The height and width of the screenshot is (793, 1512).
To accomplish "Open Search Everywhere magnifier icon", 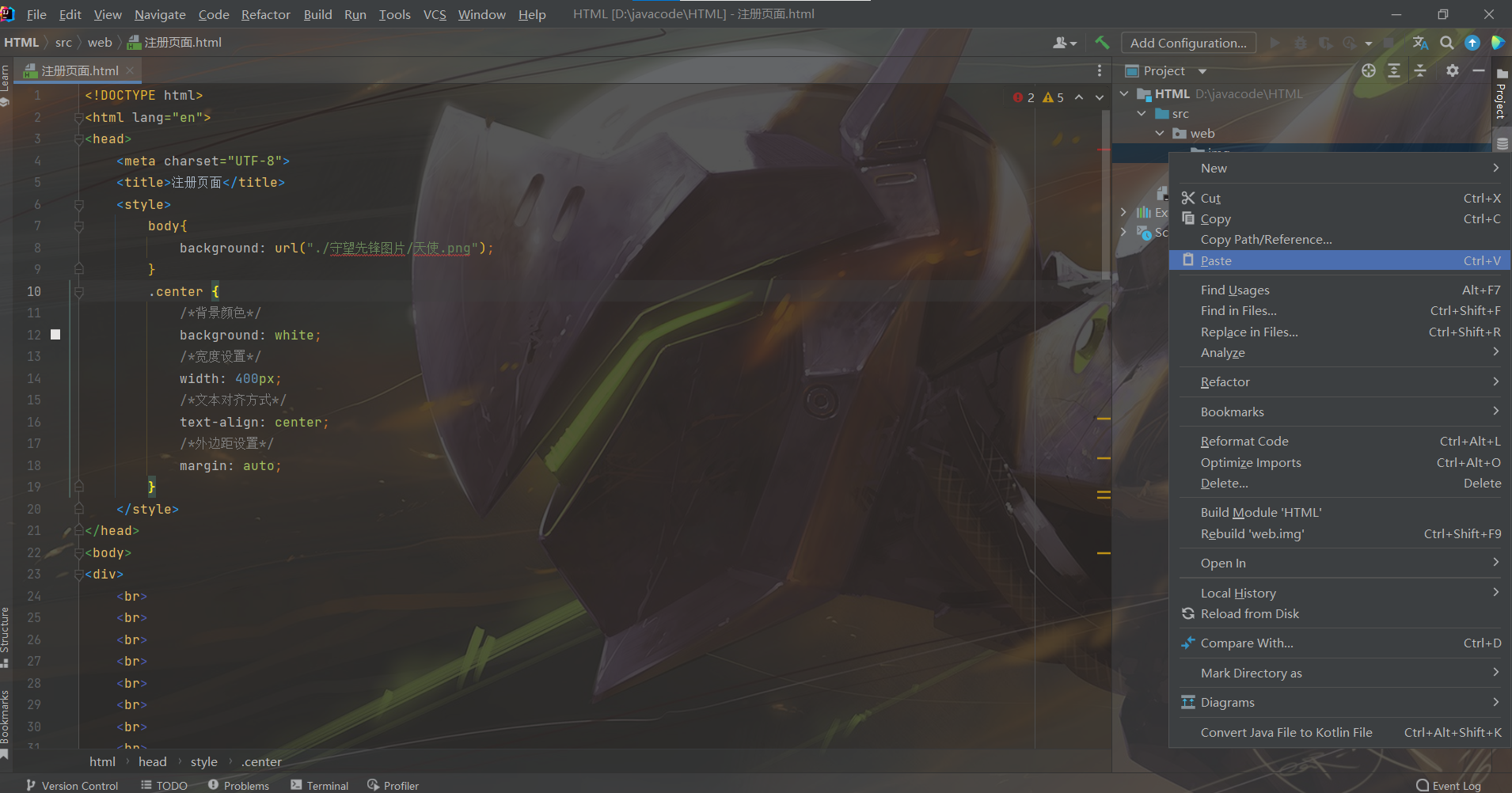I will pyautogui.click(x=1446, y=43).
